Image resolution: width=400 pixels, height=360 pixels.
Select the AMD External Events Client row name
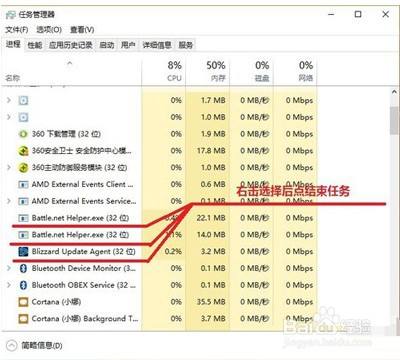click(82, 184)
